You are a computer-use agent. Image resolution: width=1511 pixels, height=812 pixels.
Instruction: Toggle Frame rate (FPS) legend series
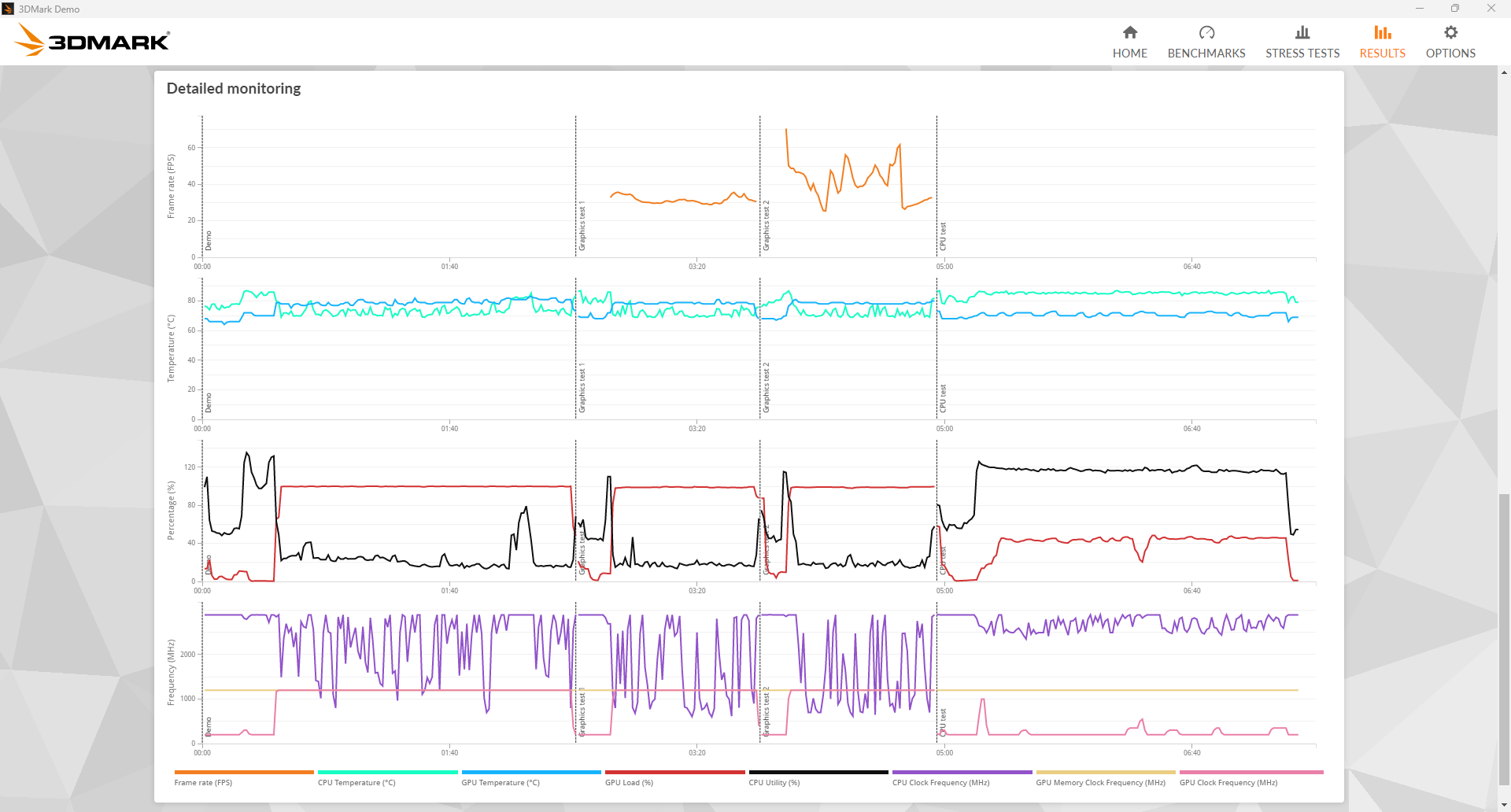click(203, 782)
